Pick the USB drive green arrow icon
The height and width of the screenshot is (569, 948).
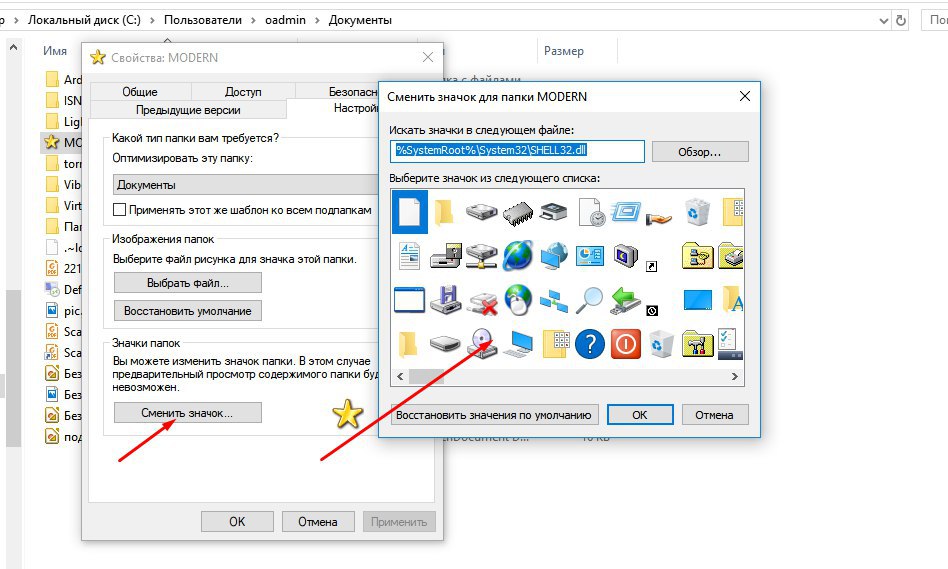pos(625,300)
